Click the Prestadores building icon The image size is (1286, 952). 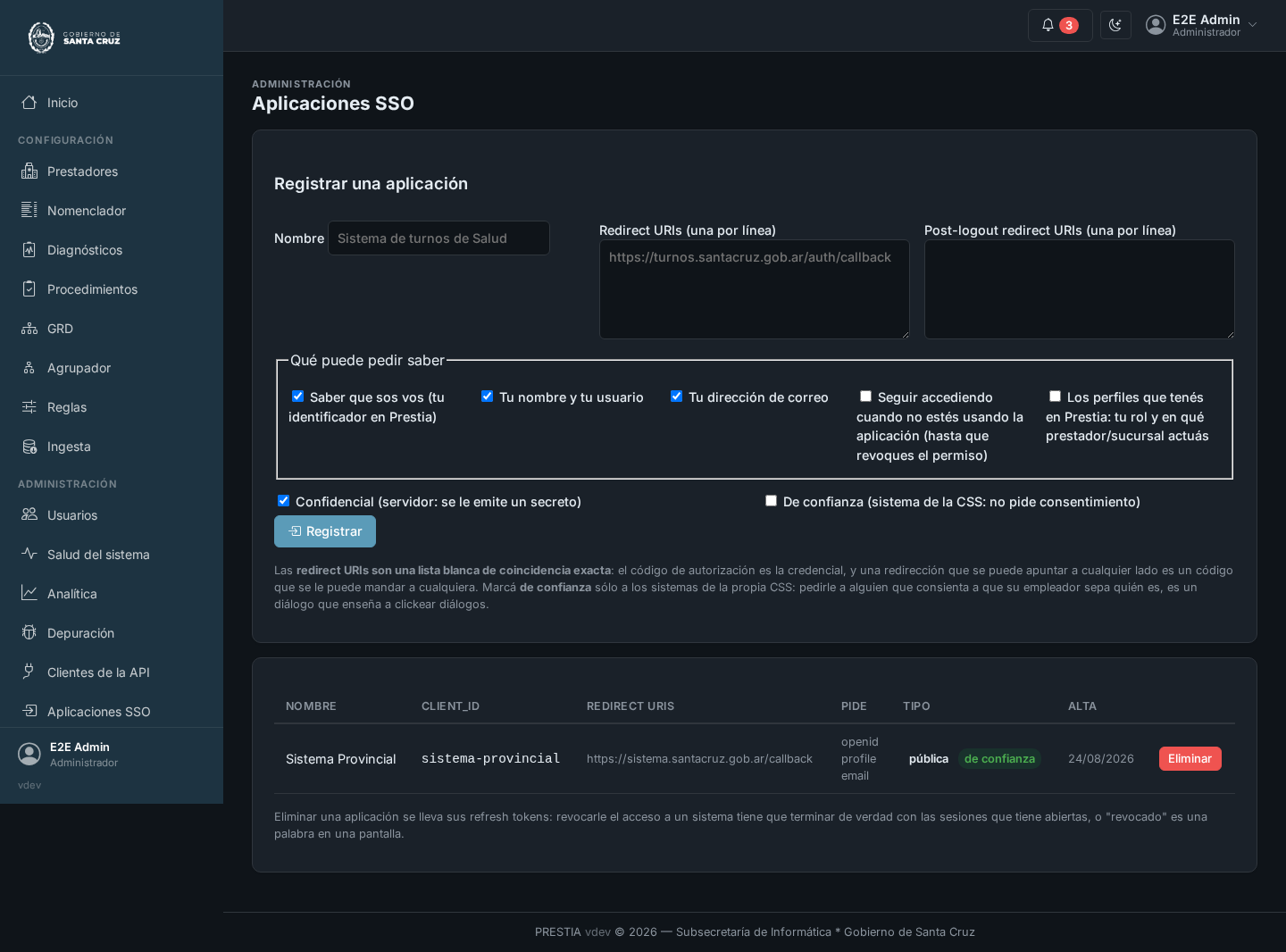[29, 171]
